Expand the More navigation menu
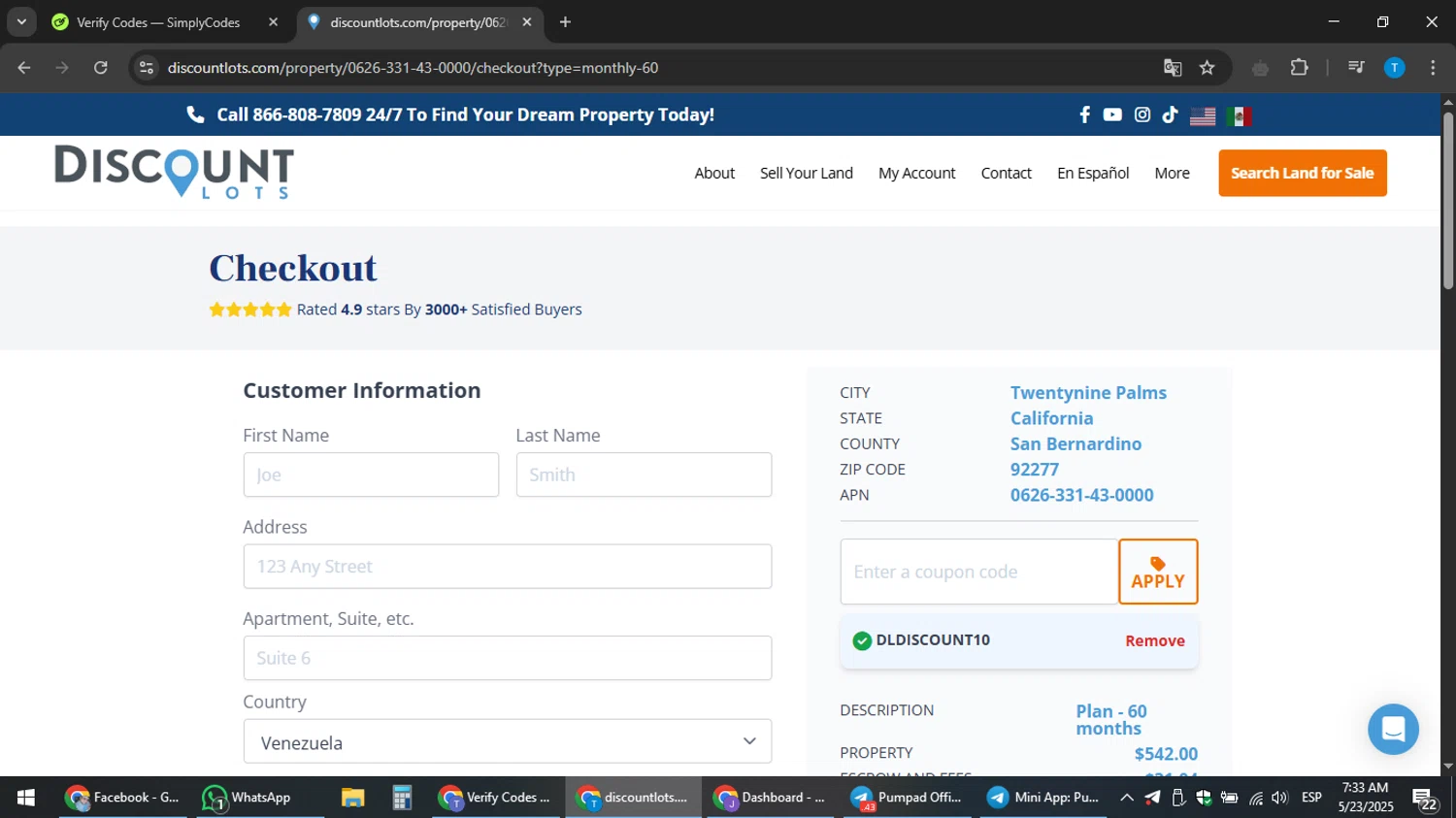The image size is (1456, 818). (1172, 173)
